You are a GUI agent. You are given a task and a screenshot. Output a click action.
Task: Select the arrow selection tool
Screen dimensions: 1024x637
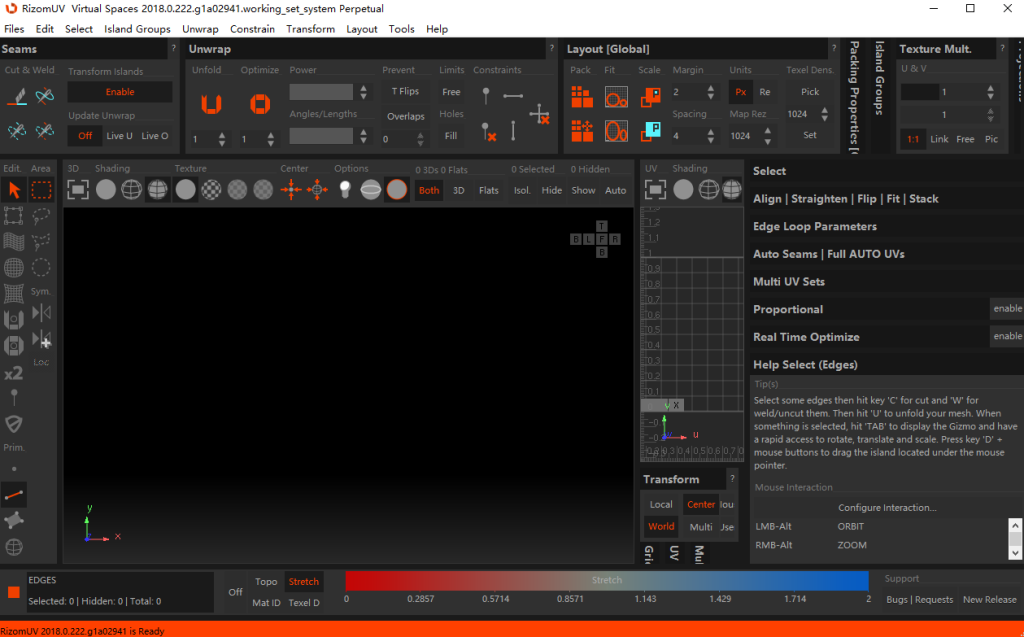pyautogui.click(x=14, y=190)
